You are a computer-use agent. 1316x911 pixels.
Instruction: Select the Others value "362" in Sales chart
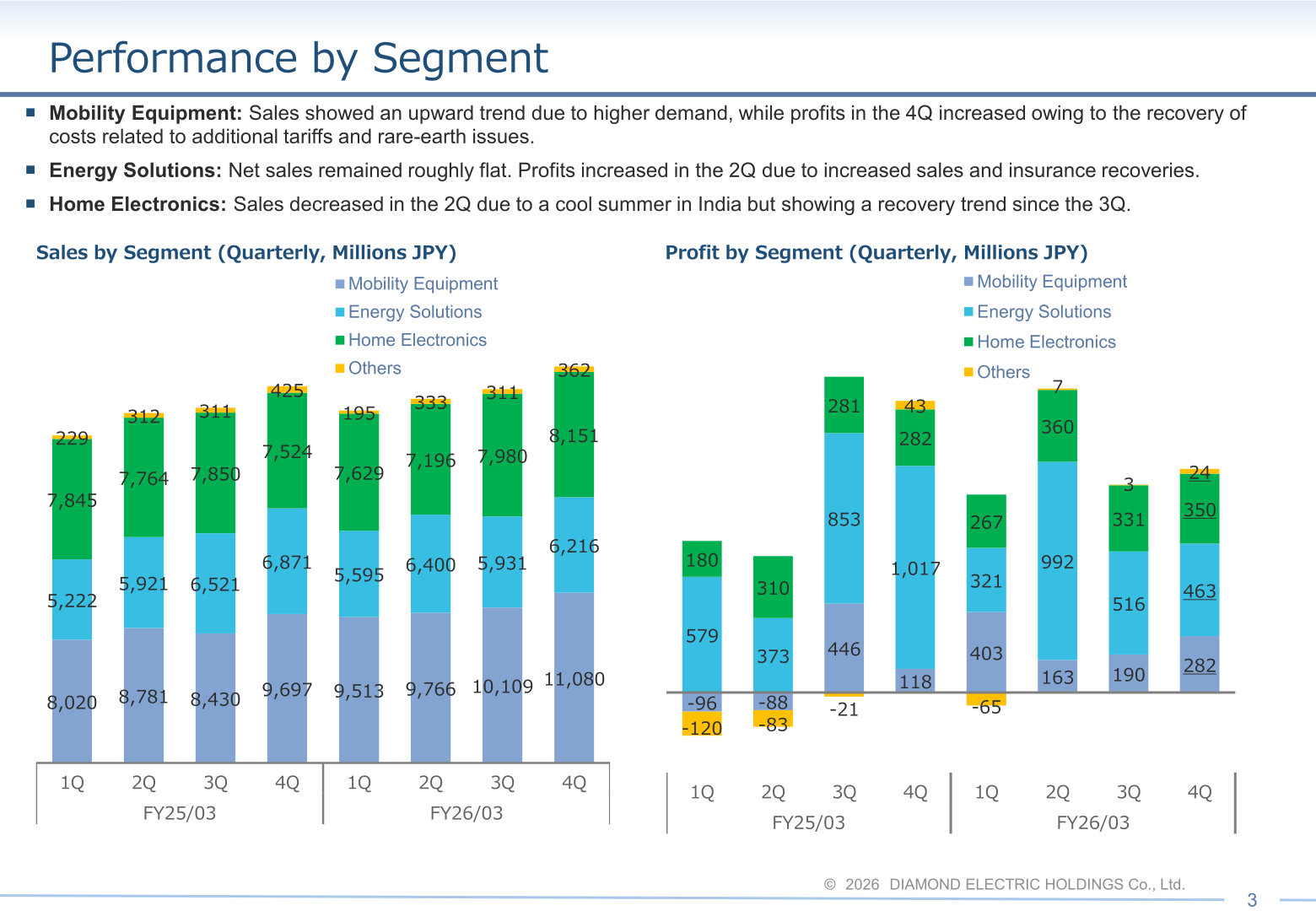574,370
